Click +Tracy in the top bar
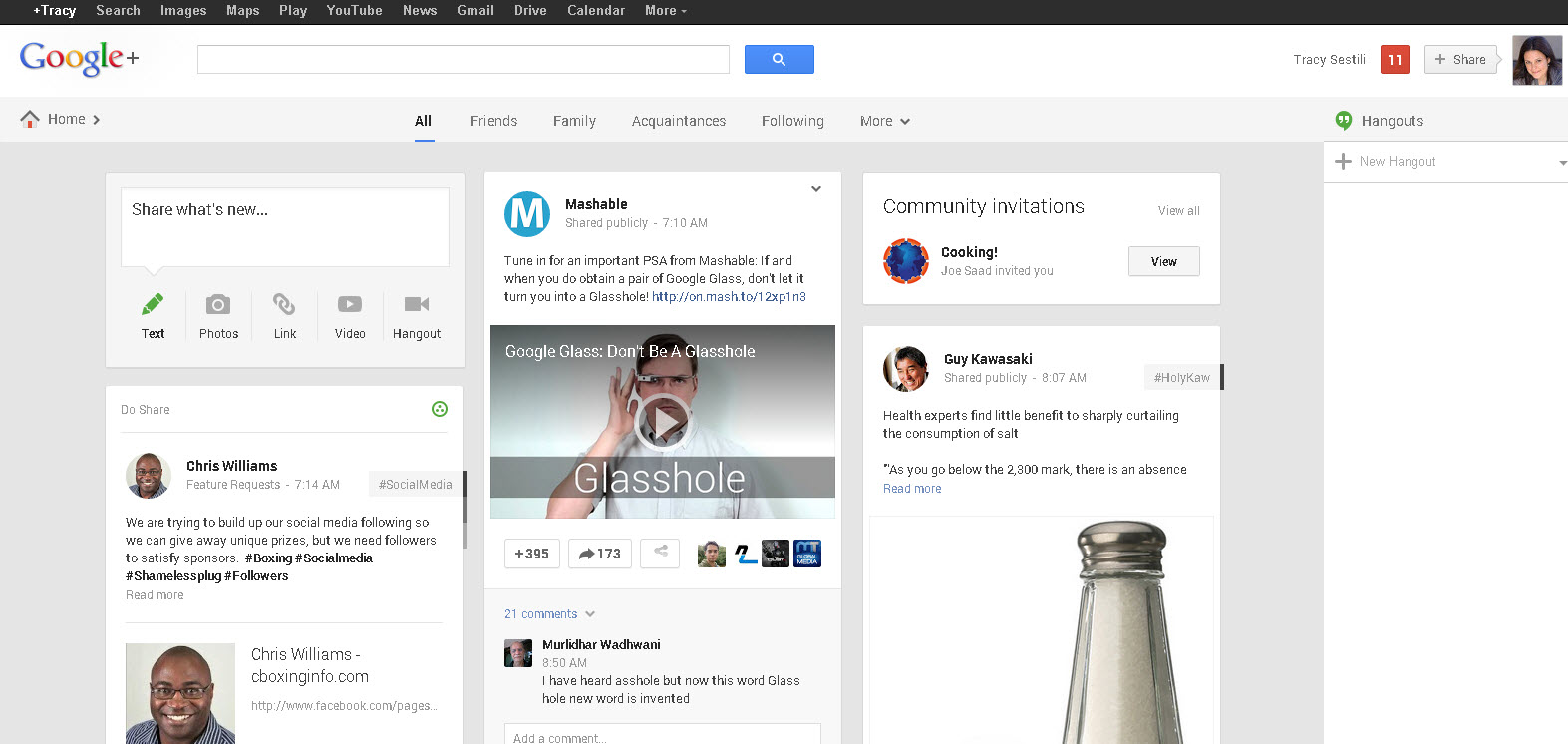The height and width of the screenshot is (744, 1568). (55, 10)
